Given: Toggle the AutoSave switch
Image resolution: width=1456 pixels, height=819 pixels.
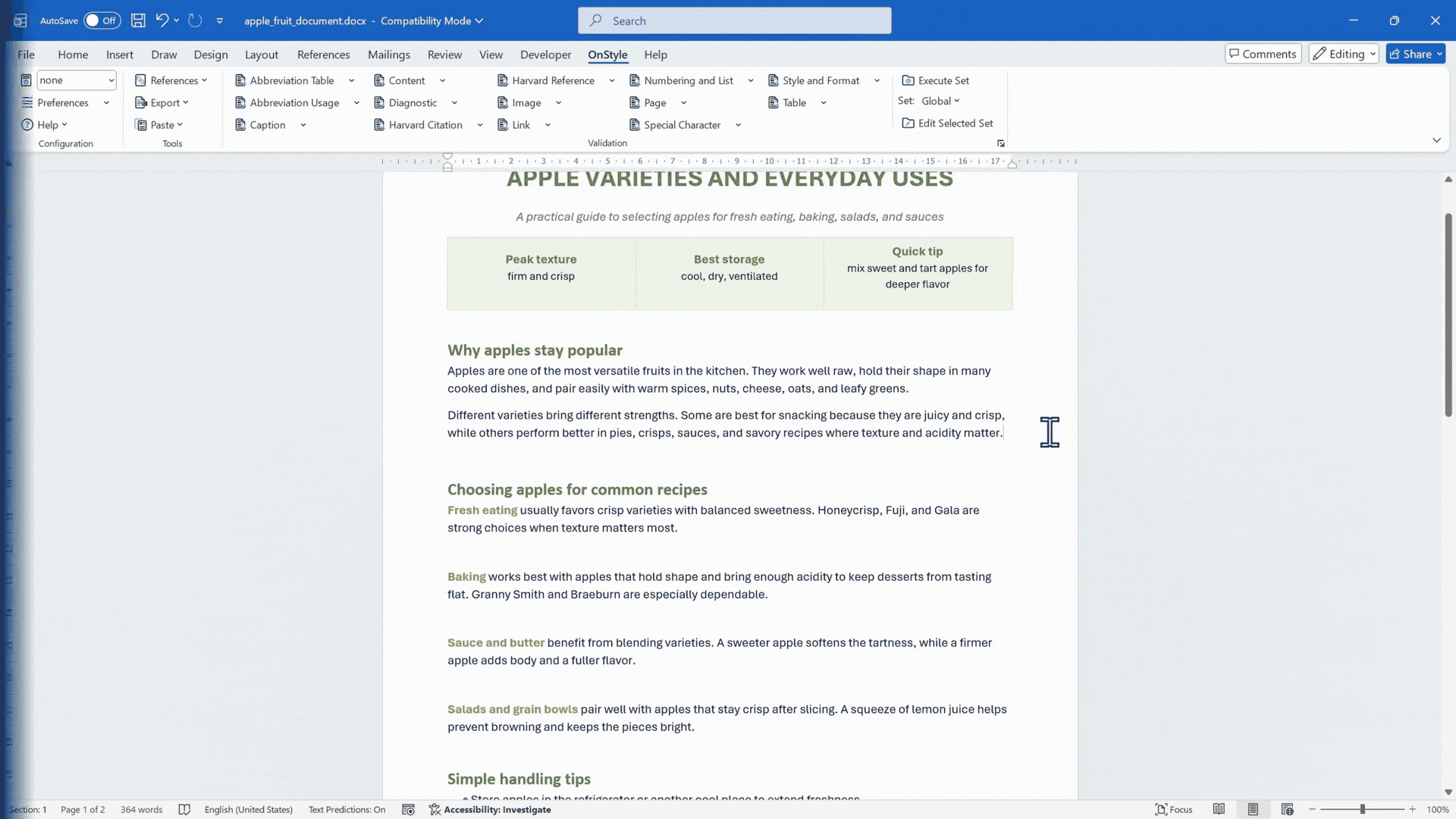Looking at the screenshot, I should (x=102, y=20).
